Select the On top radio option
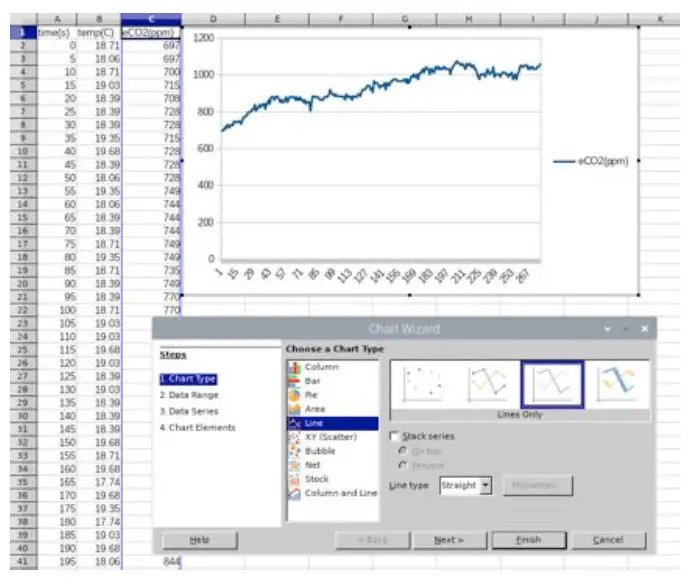 403,451
